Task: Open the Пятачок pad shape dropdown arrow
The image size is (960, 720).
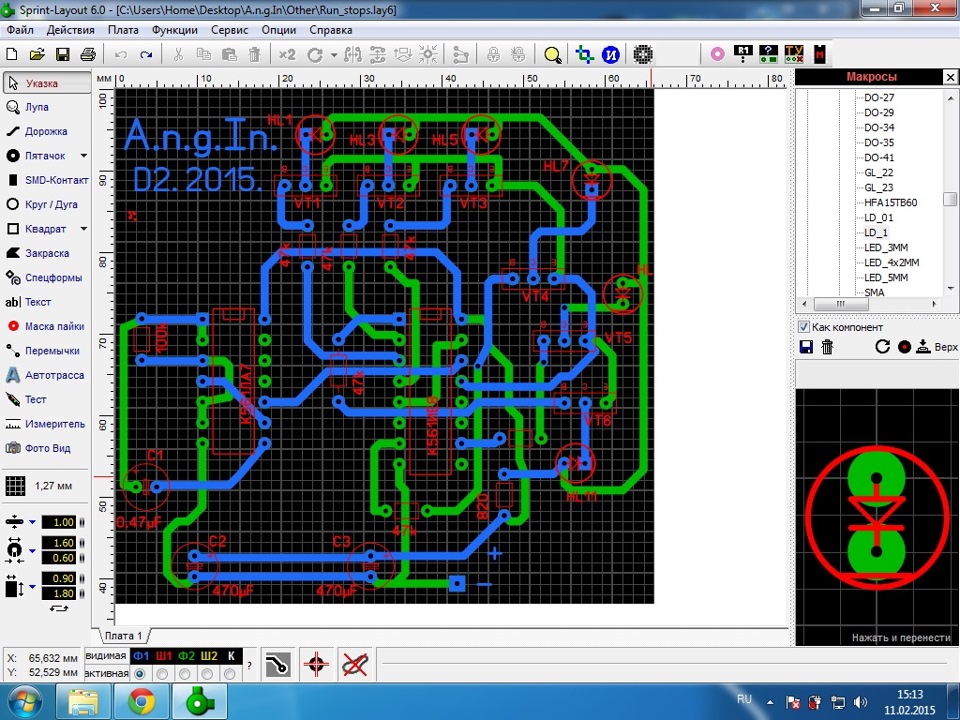Action: point(84,156)
